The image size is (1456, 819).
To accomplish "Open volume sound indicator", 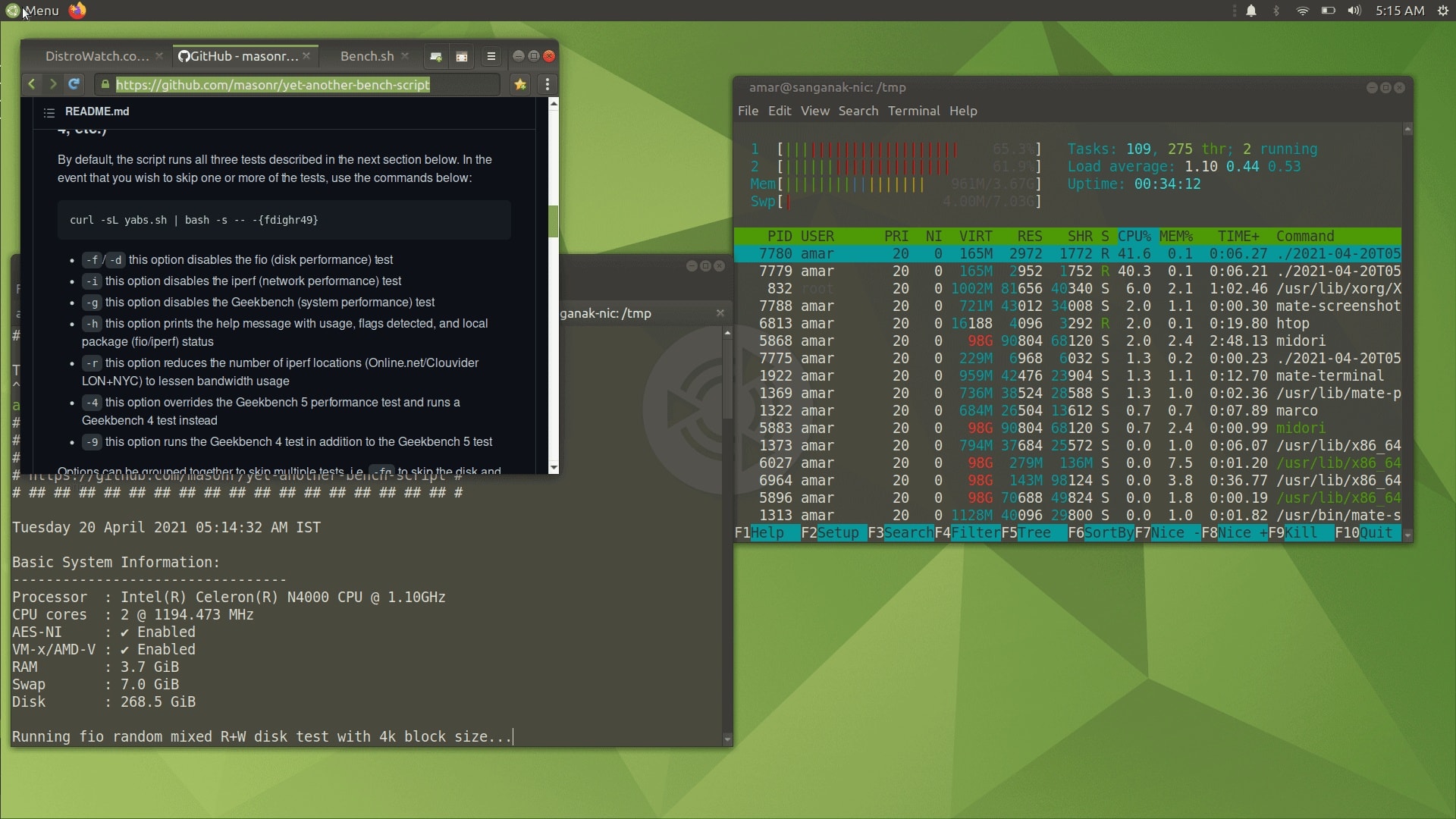I will [x=1354, y=11].
